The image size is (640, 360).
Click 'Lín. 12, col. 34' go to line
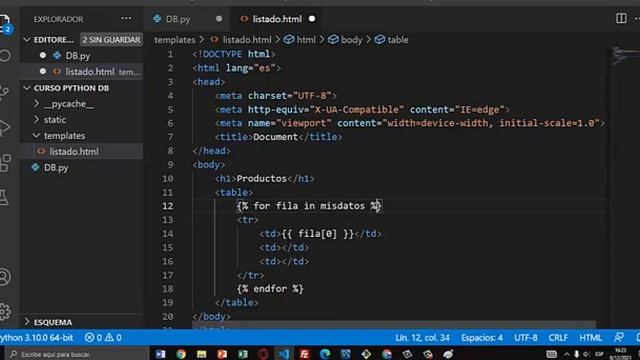(x=422, y=338)
